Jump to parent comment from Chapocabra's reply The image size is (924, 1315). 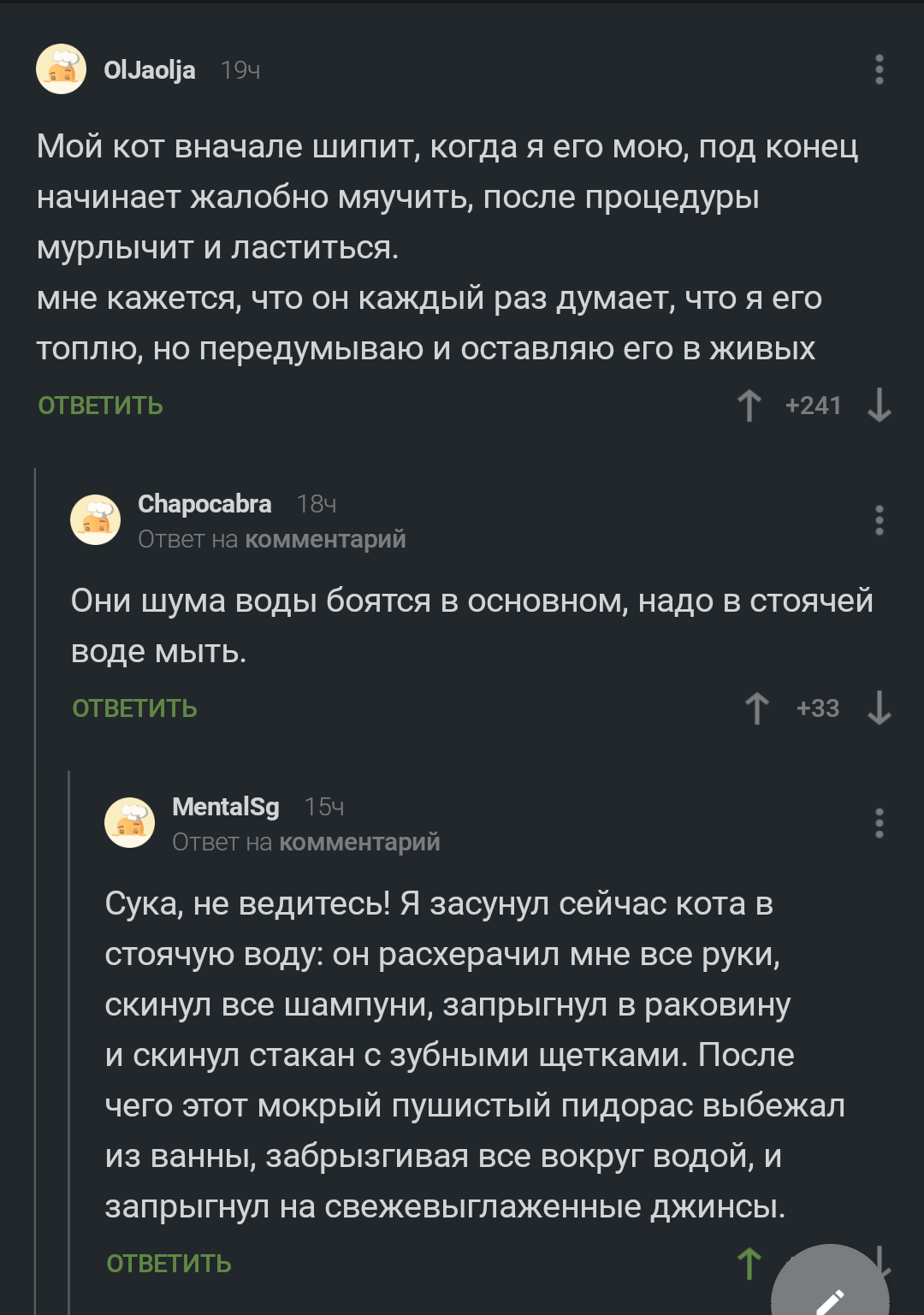325,540
